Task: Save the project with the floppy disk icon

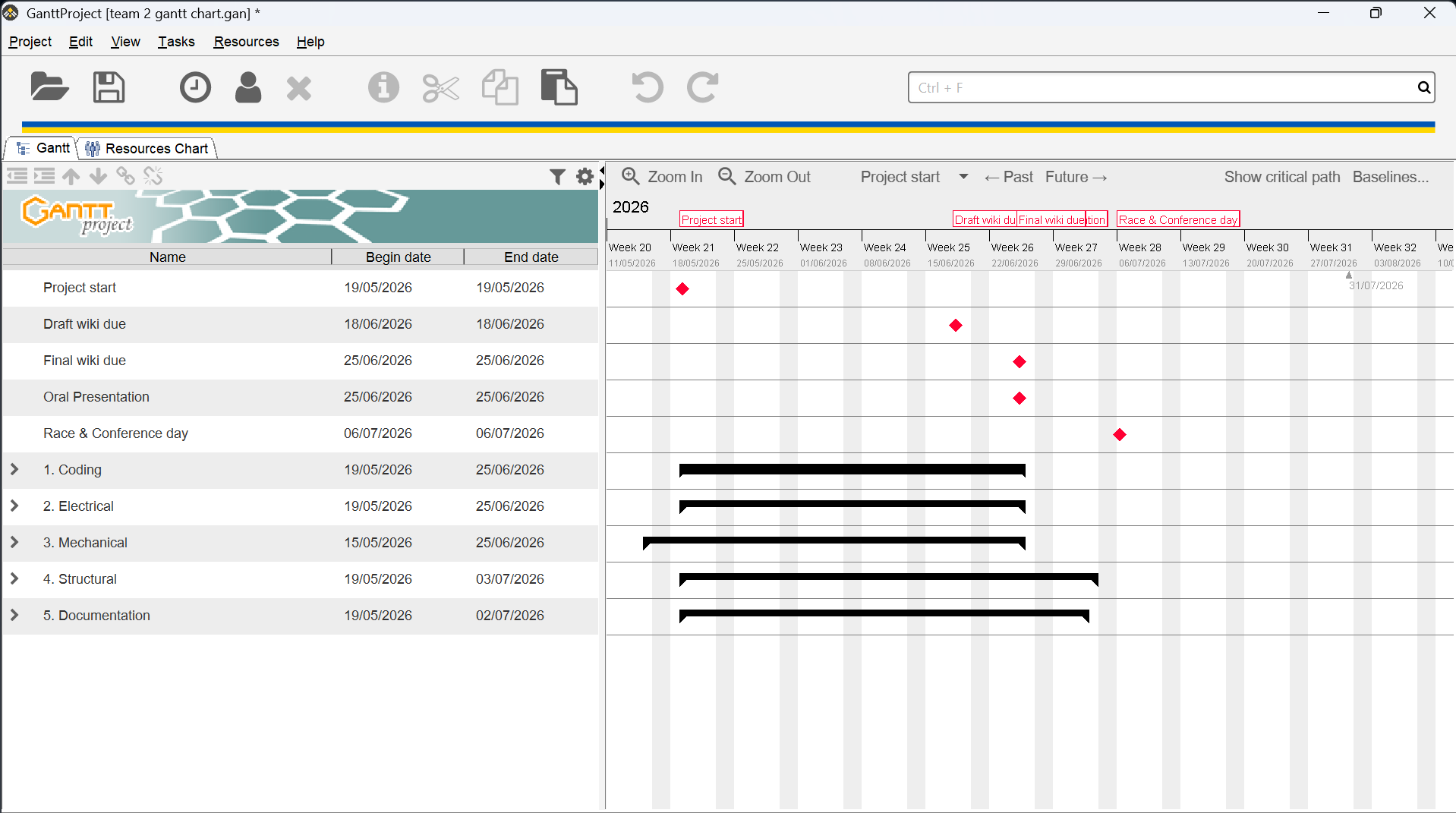Action: [x=109, y=87]
